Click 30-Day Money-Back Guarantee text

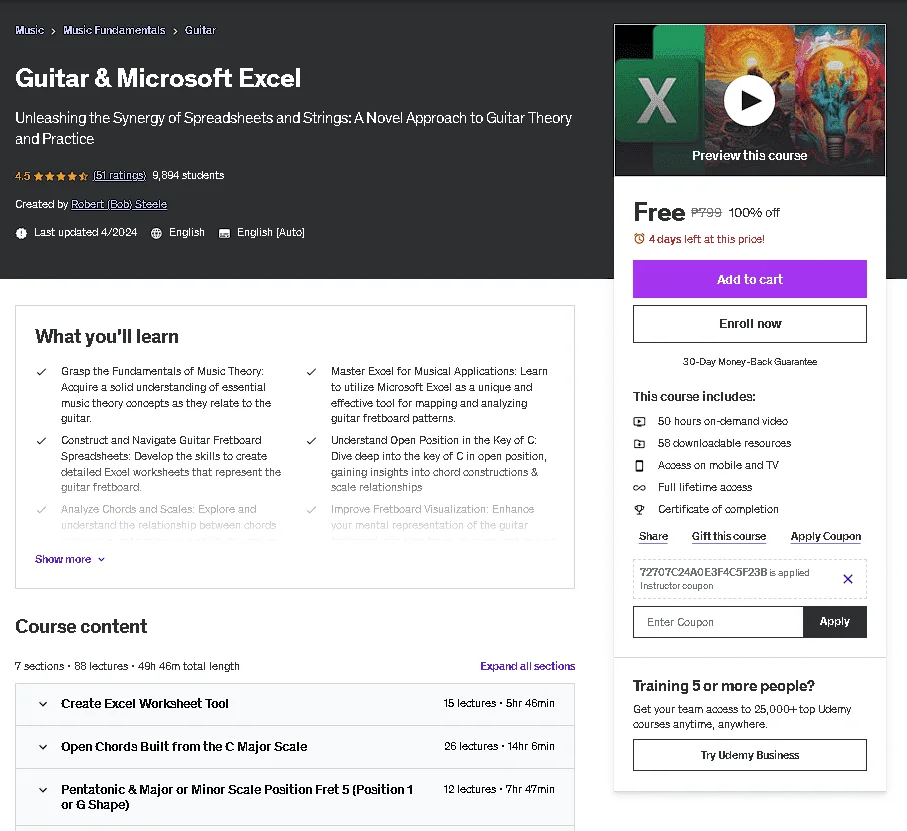pyautogui.click(x=750, y=362)
